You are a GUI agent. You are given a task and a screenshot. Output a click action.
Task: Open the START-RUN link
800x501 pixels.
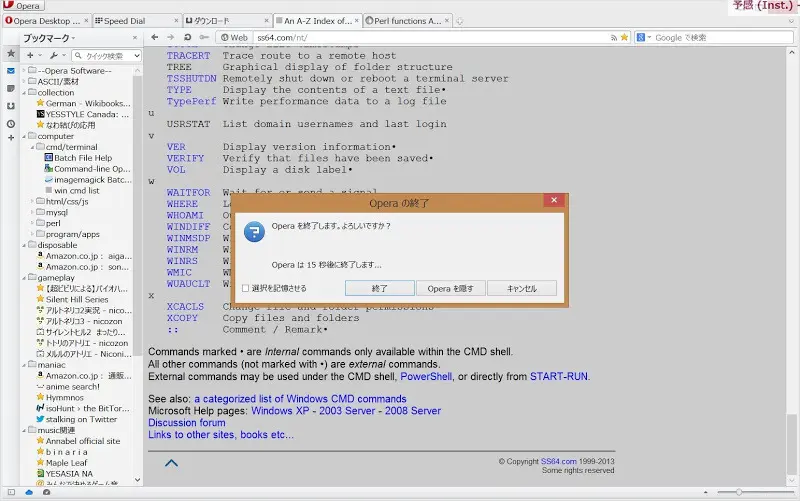(x=559, y=377)
